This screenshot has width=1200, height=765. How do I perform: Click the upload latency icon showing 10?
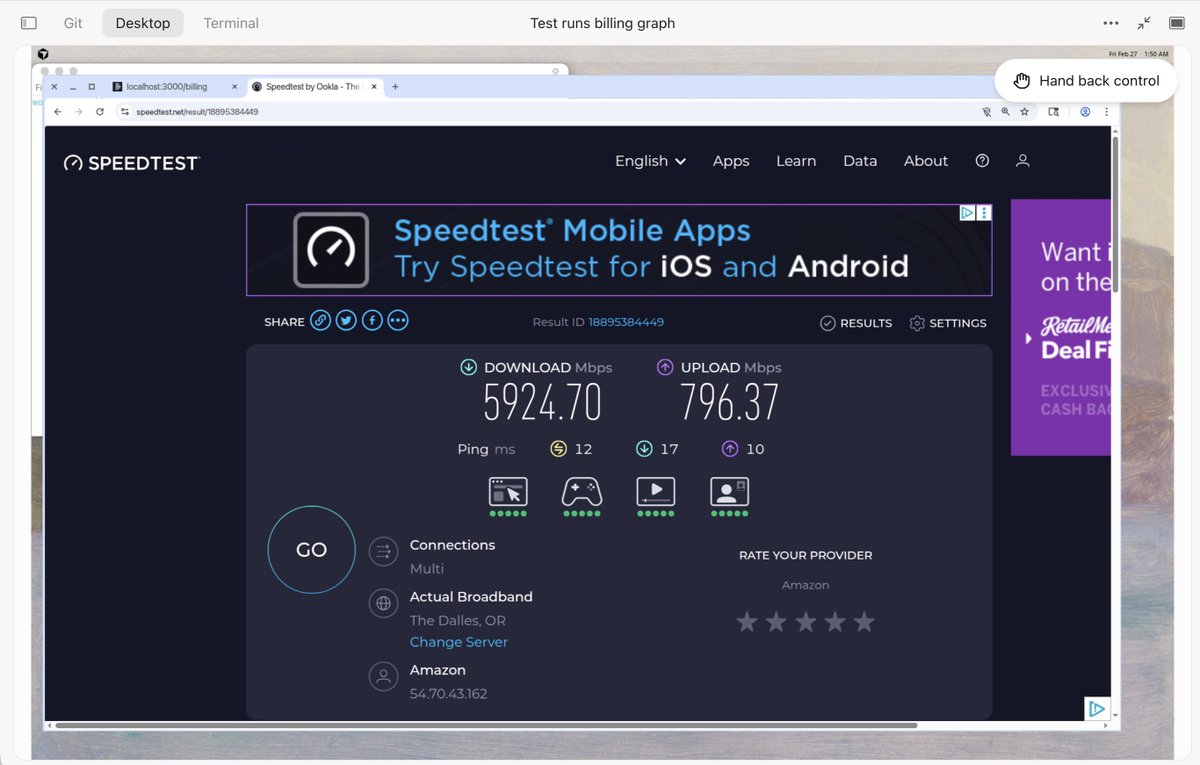[730, 449]
